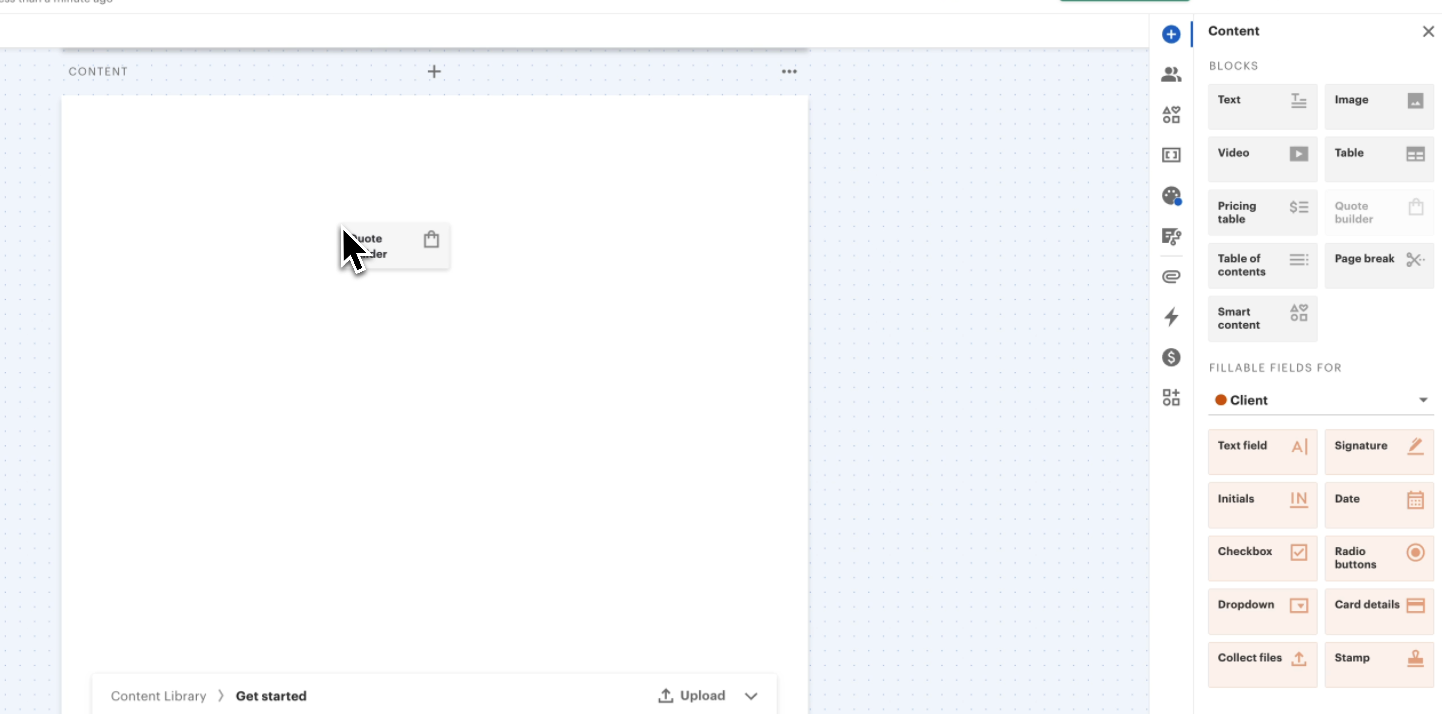This screenshot has width=1442, height=714.
Task: Open the Smart content sidebar panel
Action: (x=1171, y=114)
